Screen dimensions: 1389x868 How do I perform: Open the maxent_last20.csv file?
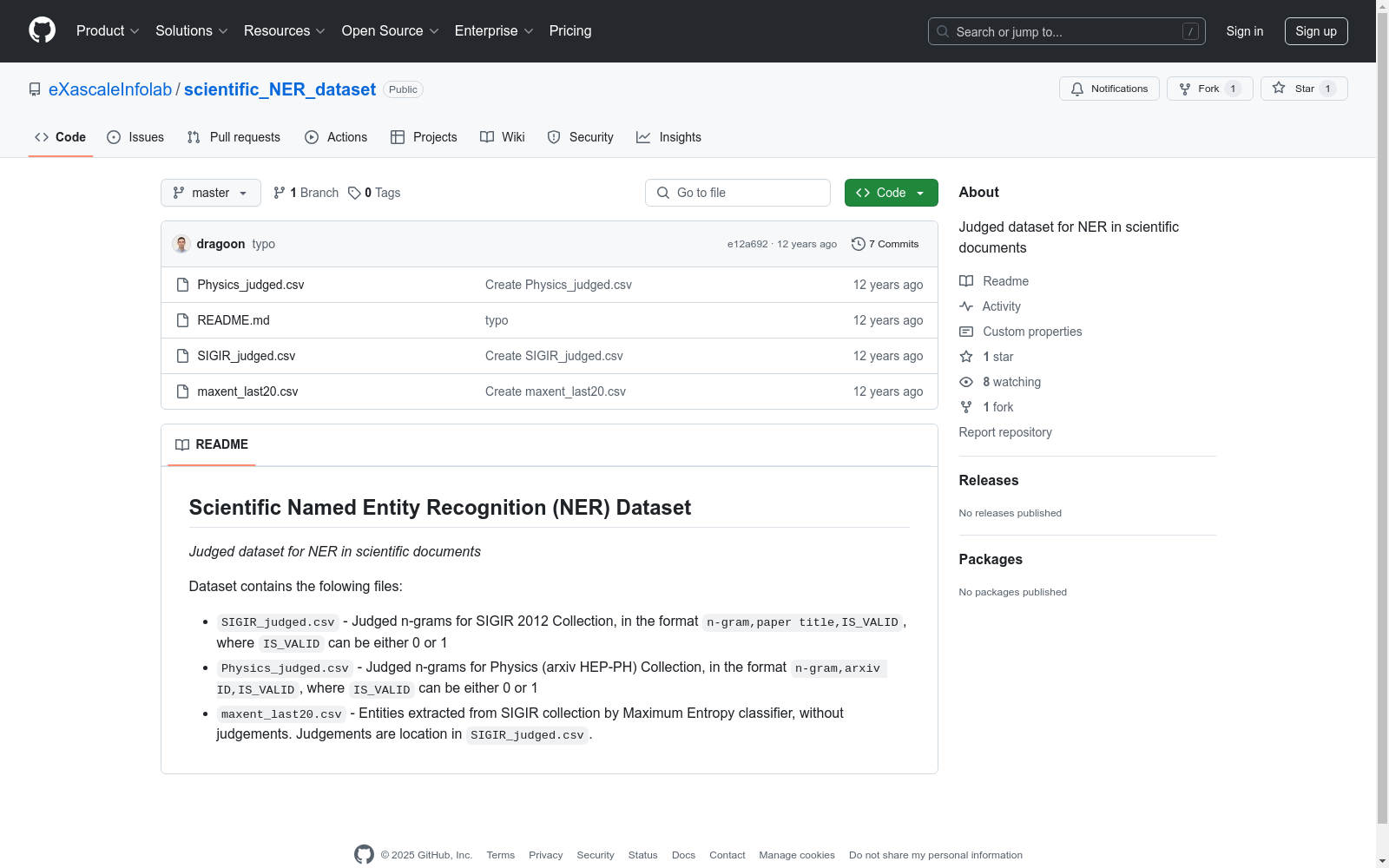tap(247, 391)
